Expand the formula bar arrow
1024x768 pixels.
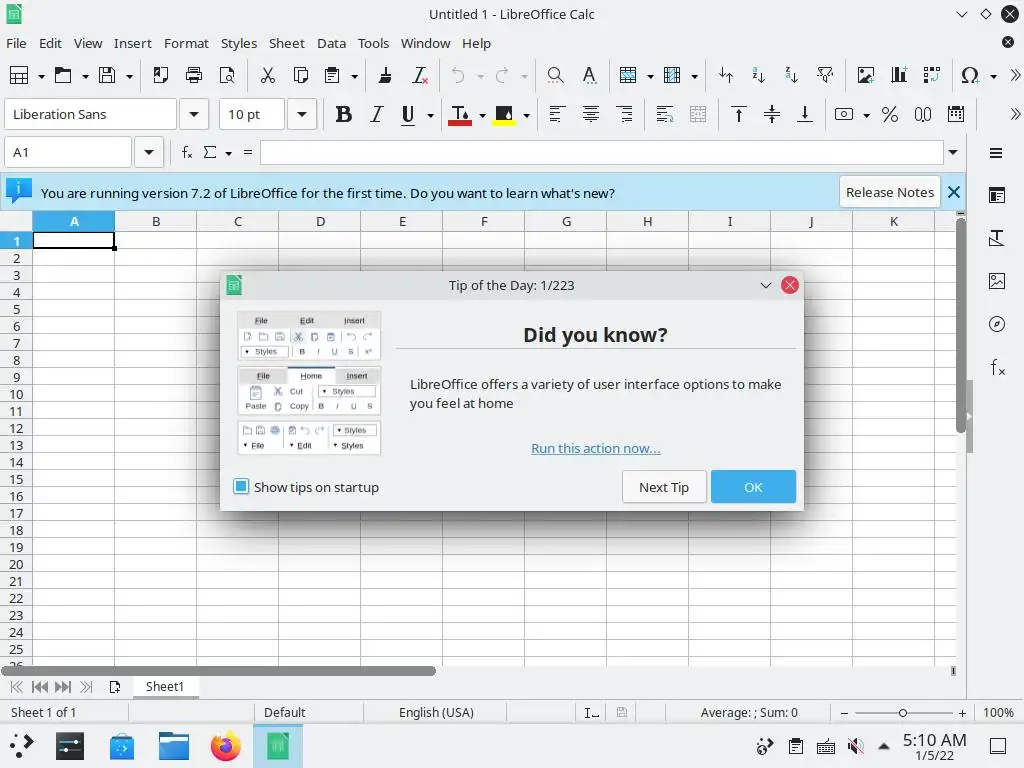point(953,152)
